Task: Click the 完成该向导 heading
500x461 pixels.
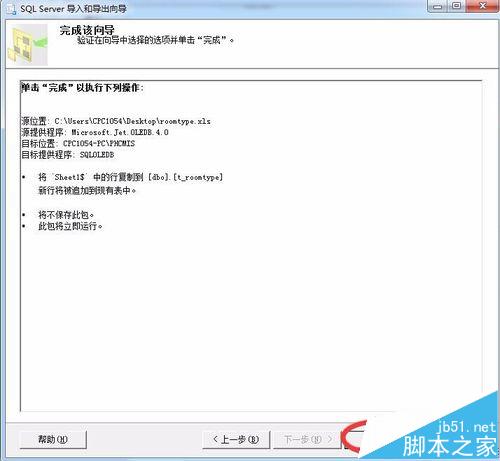Action: coord(87,30)
